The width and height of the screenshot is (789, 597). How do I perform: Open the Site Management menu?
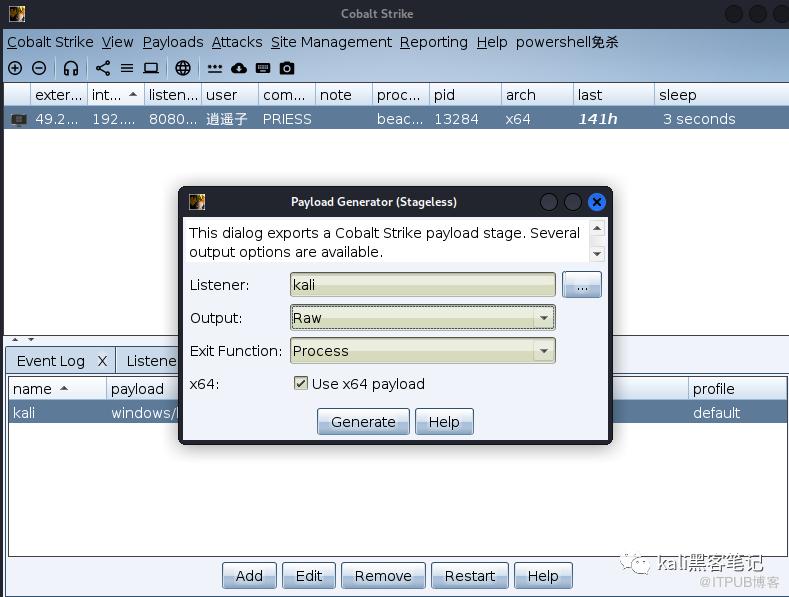pos(331,42)
